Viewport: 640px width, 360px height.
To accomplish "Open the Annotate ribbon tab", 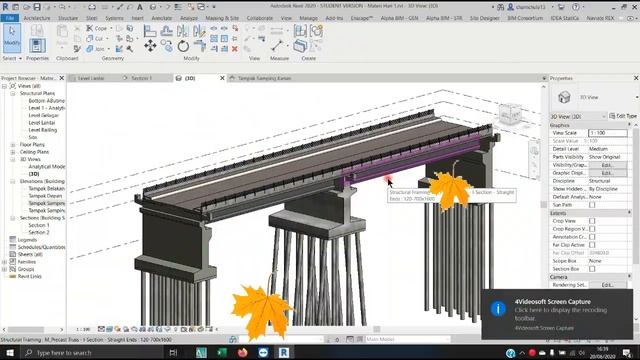I will [162, 18].
